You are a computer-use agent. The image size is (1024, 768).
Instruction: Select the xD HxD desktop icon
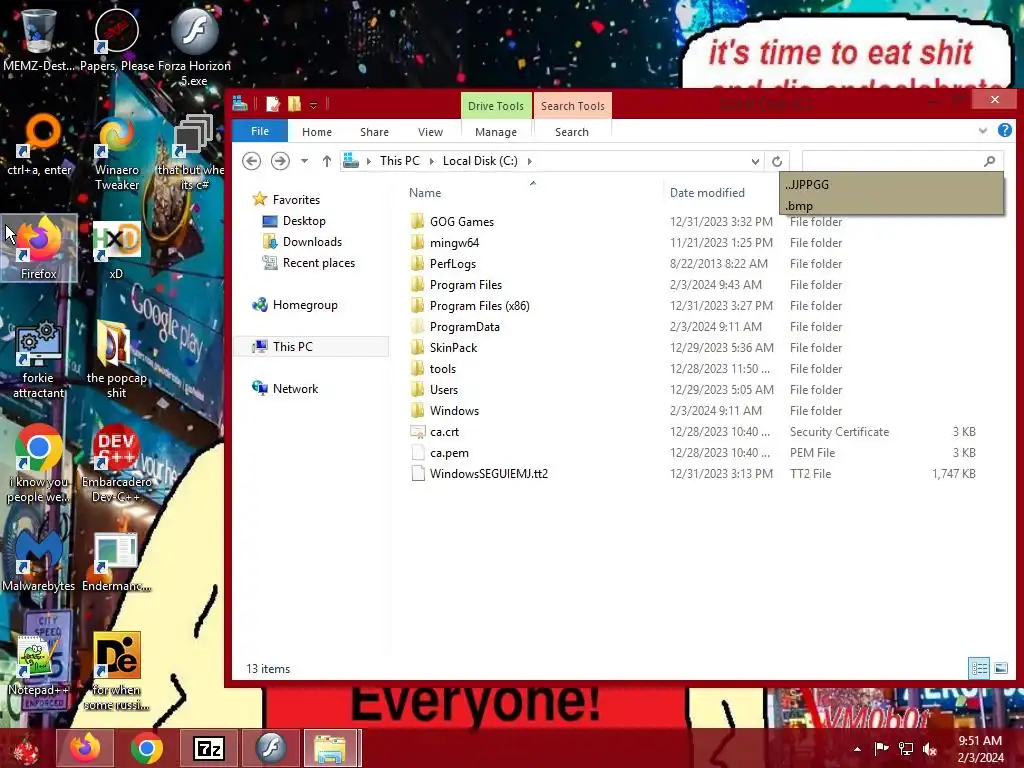click(116, 248)
